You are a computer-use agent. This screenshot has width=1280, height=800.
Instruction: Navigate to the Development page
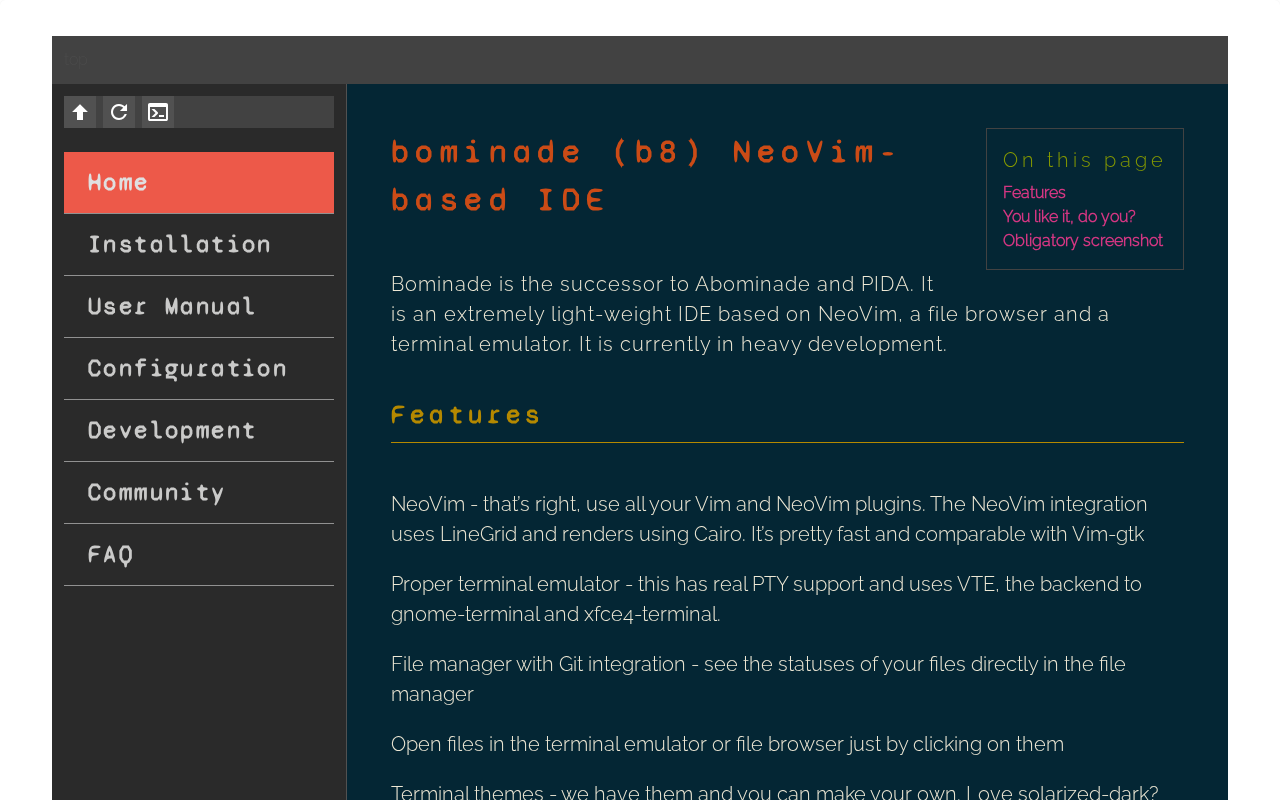click(x=199, y=431)
